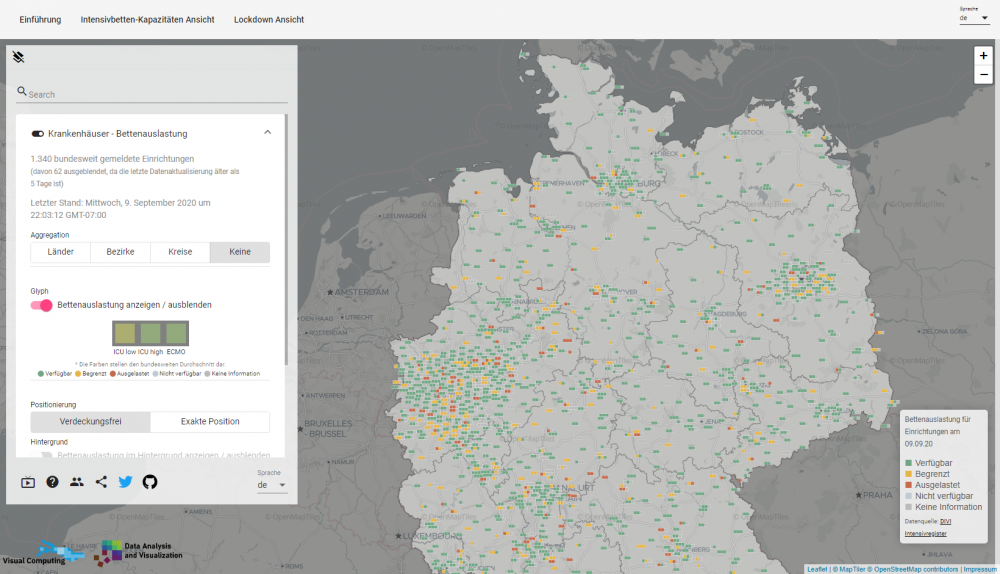Collapse the Krankenhäuser - Bettenauslastung section
Viewport: 1000px width, 574px height.
(x=267, y=132)
